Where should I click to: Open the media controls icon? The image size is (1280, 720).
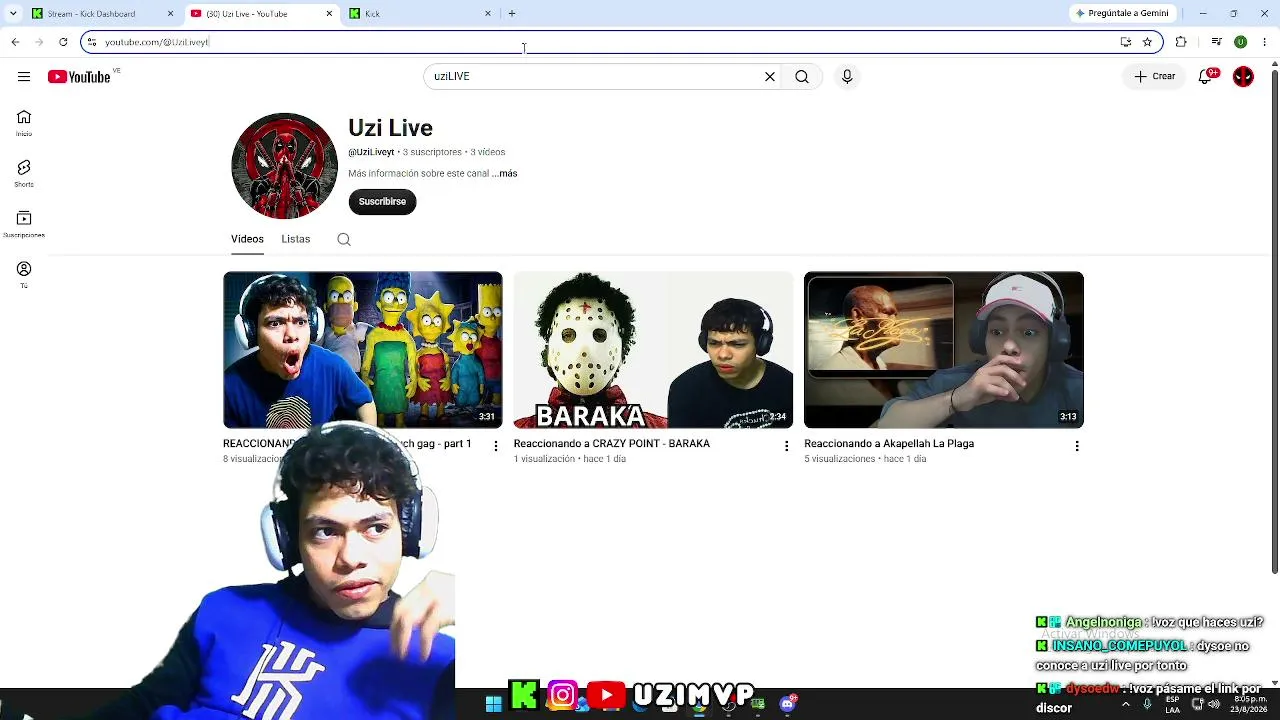pyautogui.click(x=1216, y=42)
